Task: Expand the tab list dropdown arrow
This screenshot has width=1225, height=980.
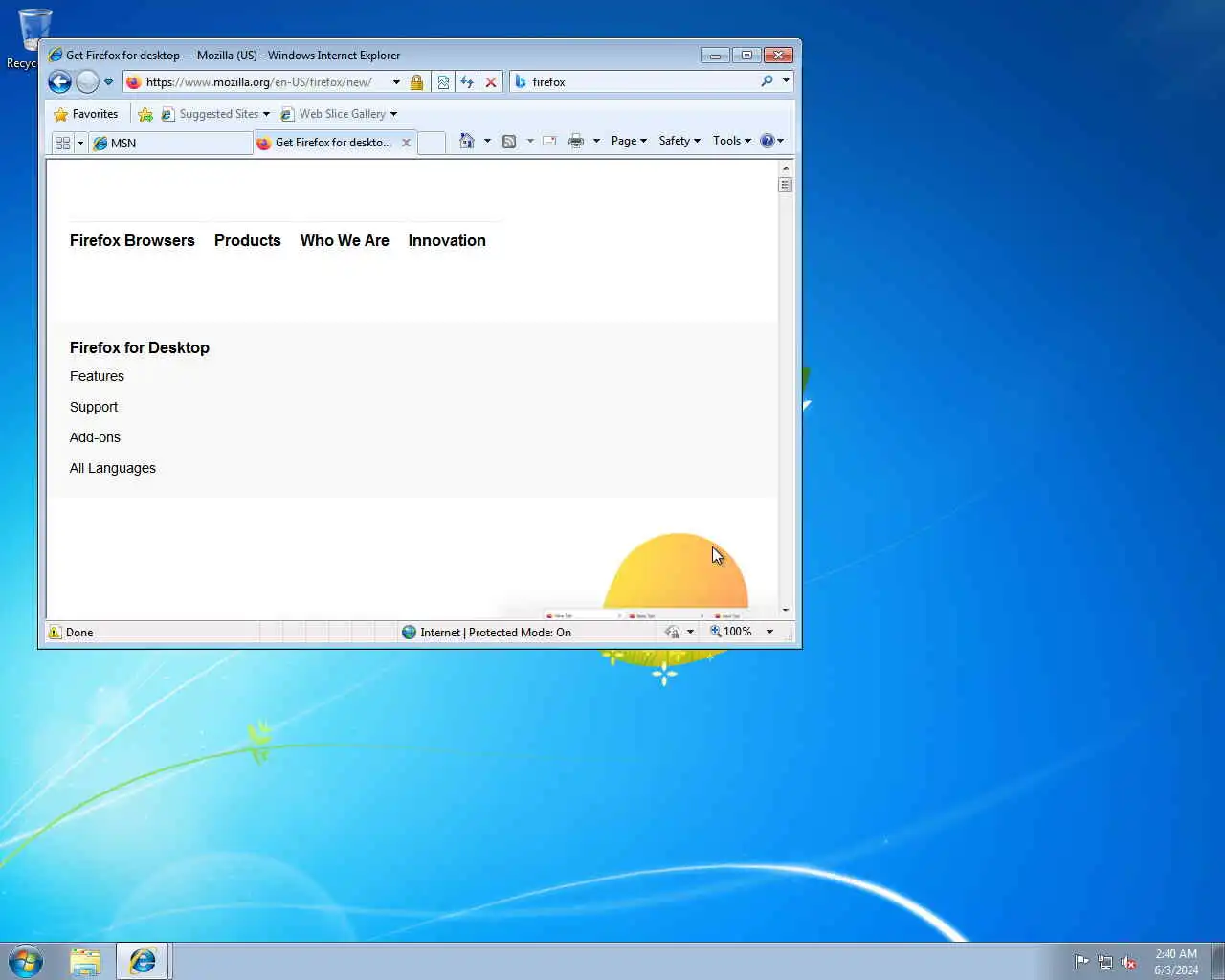Action: [x=80, y=143]
